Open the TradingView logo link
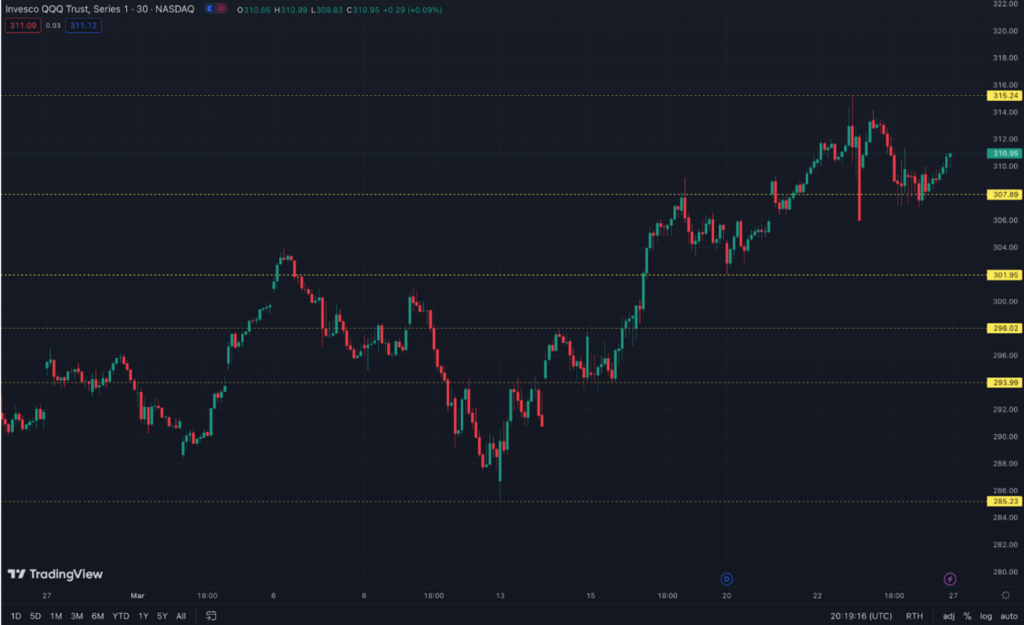1024x625 pixels. pos(55,574)
